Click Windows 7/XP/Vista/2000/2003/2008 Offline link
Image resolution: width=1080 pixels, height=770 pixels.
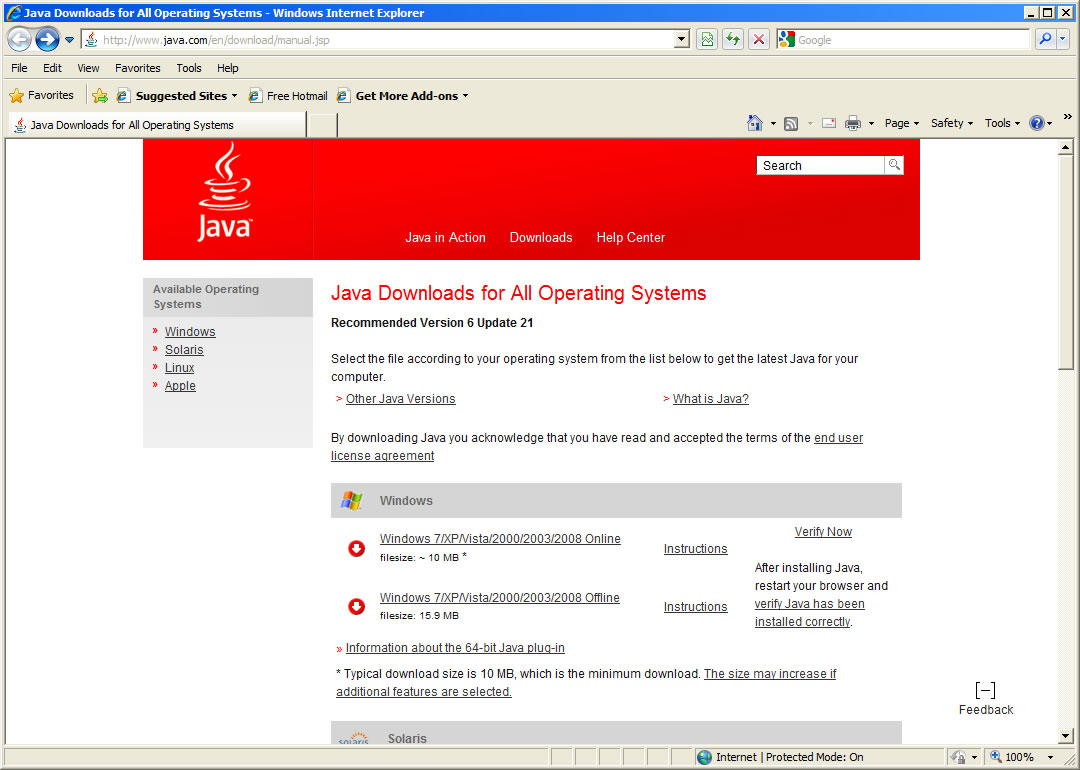pyautogui.click(x=499, y=598)
